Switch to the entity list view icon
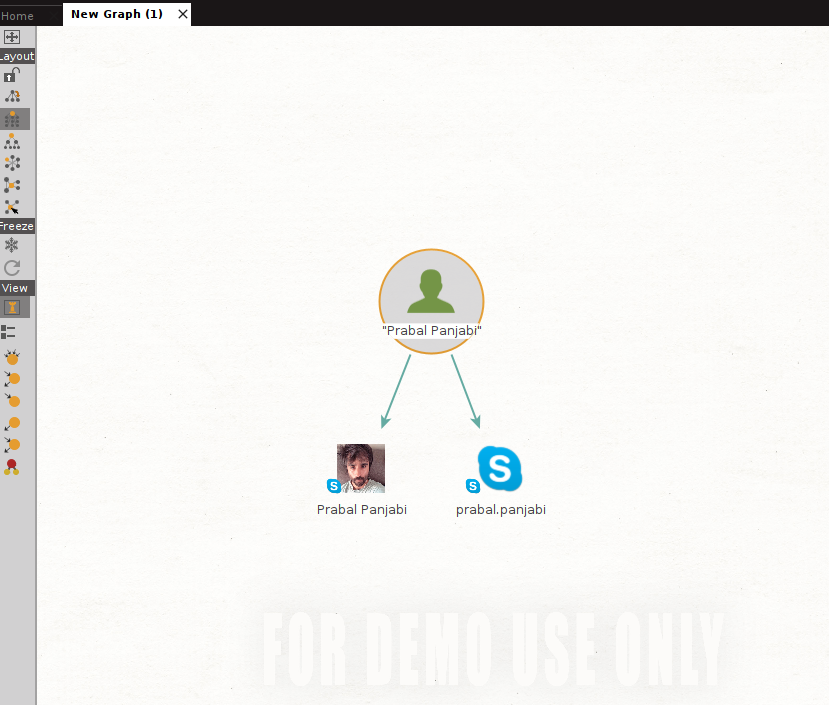The height and width of the screenshot is (705, 829). tap(9, 331)
